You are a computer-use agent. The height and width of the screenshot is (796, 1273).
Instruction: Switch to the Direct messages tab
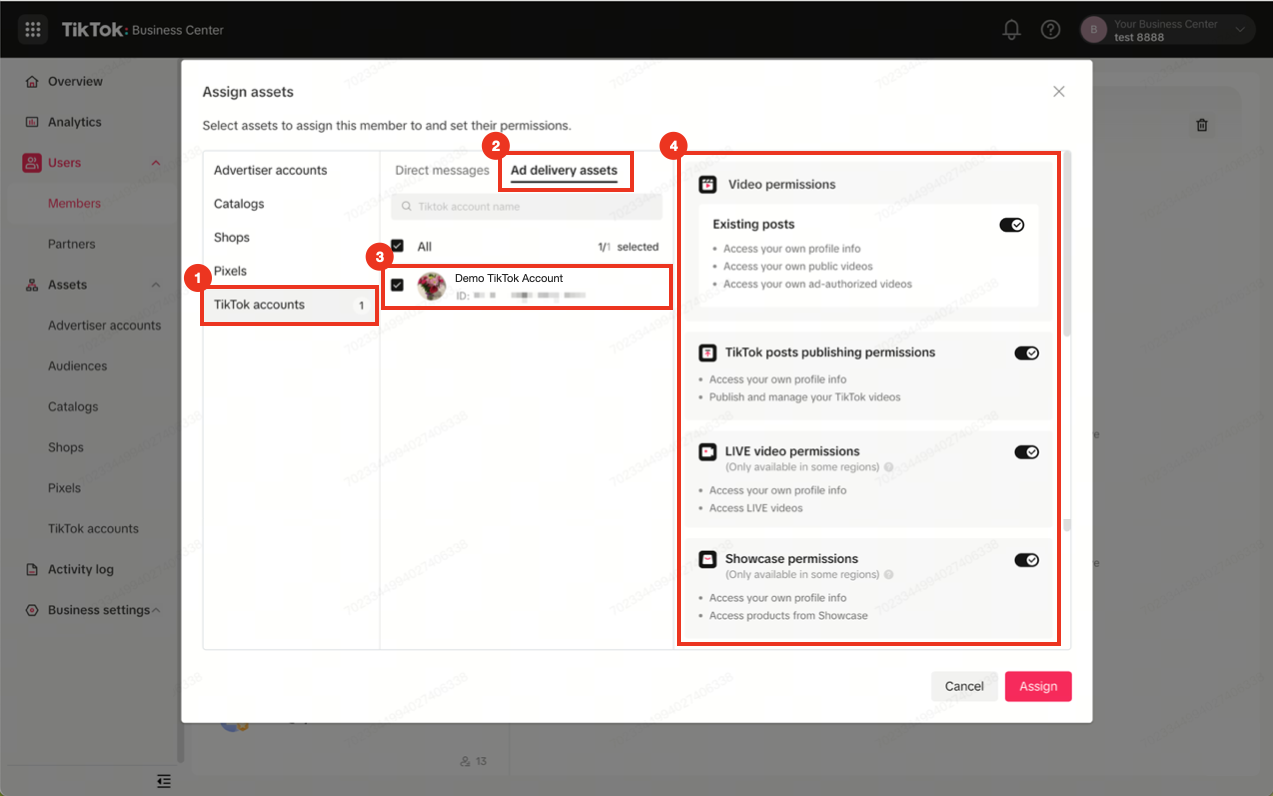(442, 170)
